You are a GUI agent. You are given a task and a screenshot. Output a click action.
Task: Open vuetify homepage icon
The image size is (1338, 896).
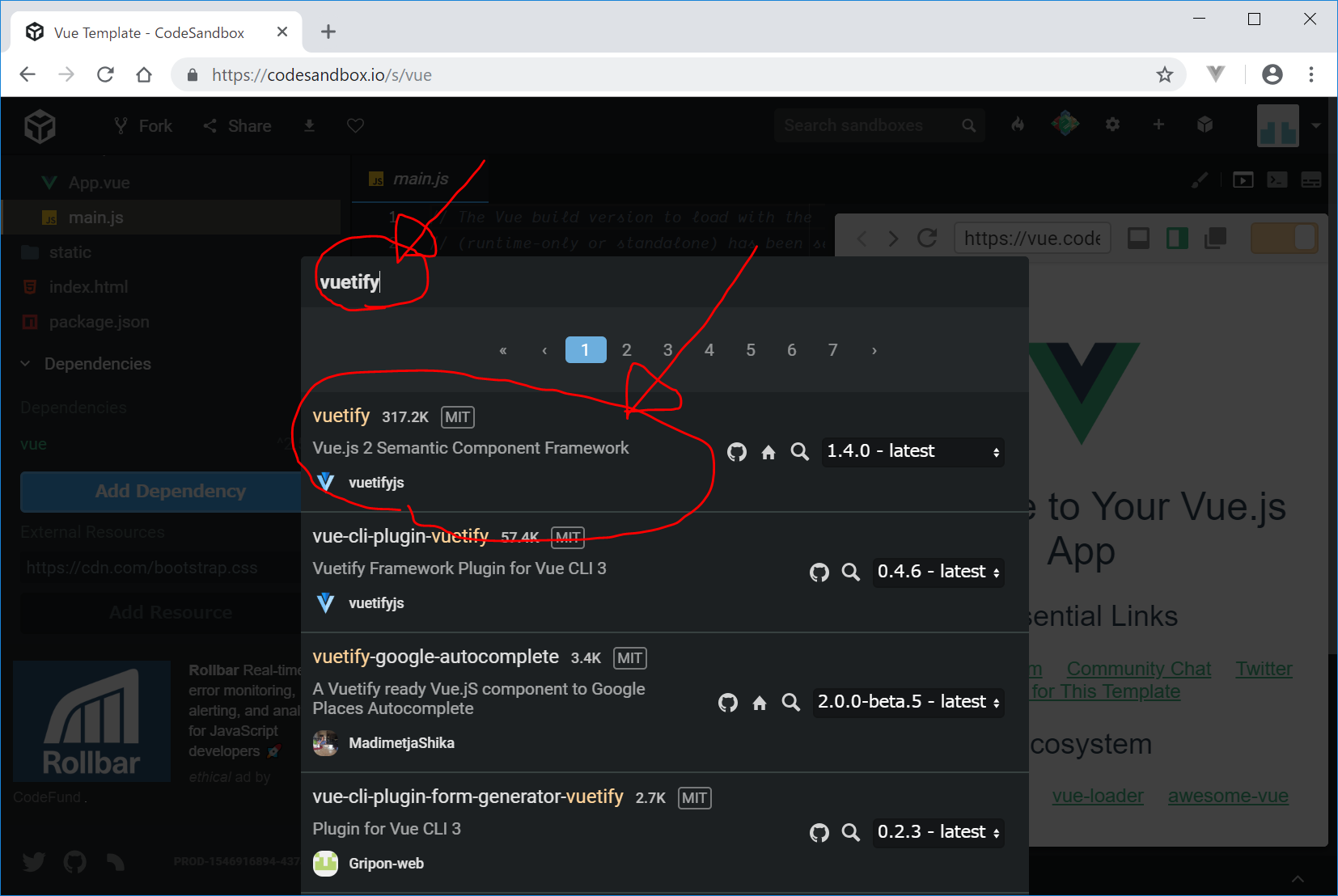coord(769,452)
